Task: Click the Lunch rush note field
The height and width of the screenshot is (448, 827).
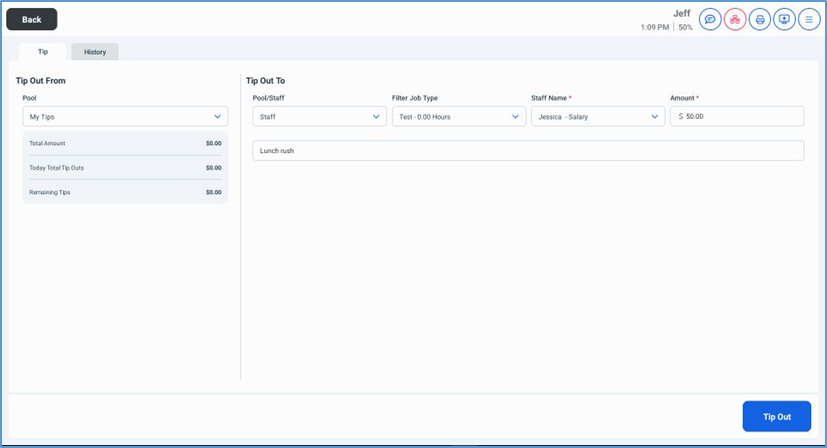Action: tap(527, 151)
